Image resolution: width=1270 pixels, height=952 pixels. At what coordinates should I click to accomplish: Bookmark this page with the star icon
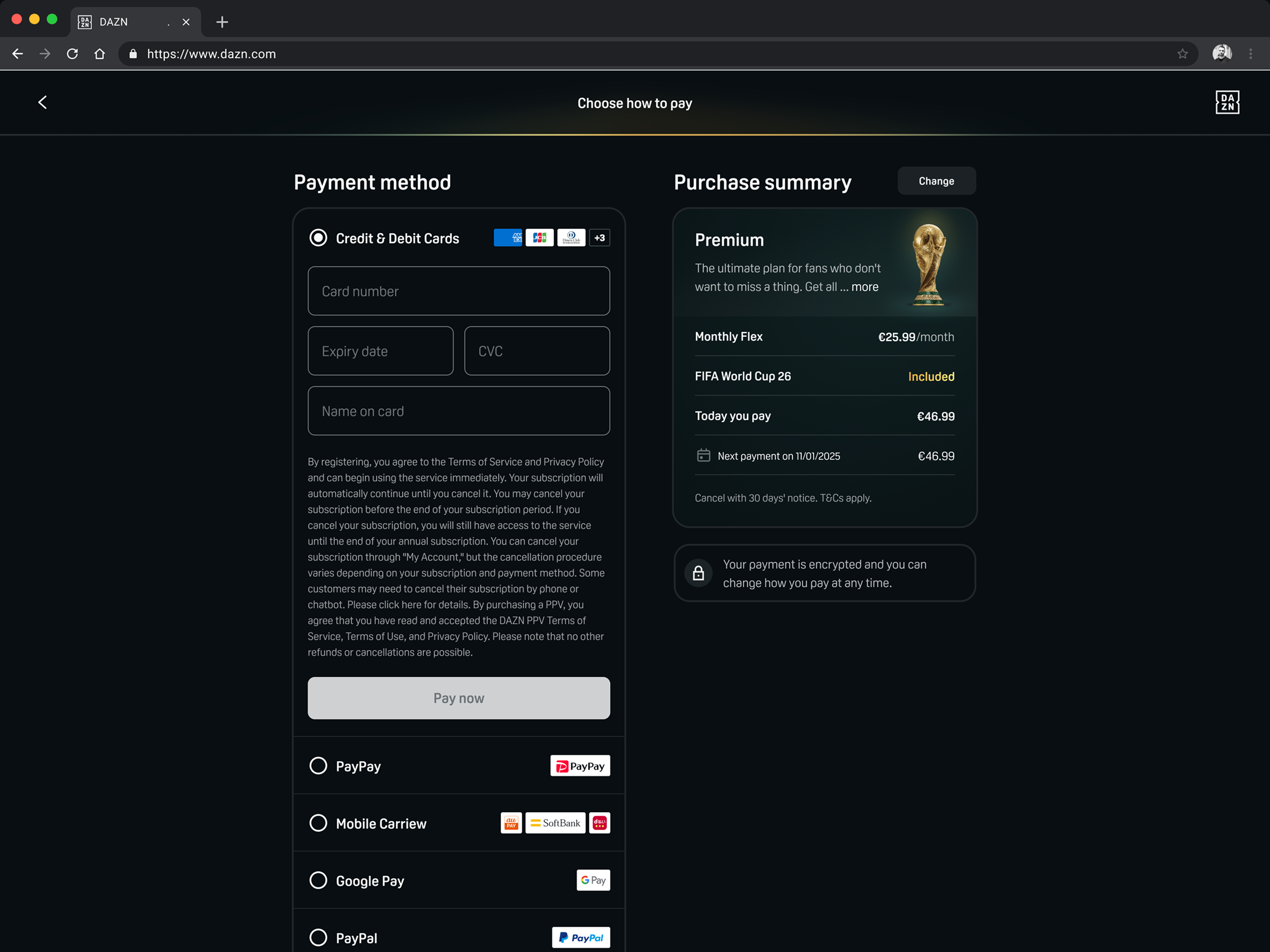(x=1182, y=54)
